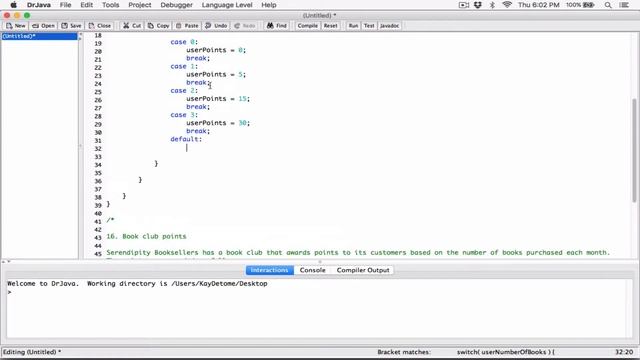Select (Untitled)* in the document list
This screenshot has height=360, width=640.
[x=39, y=36]
